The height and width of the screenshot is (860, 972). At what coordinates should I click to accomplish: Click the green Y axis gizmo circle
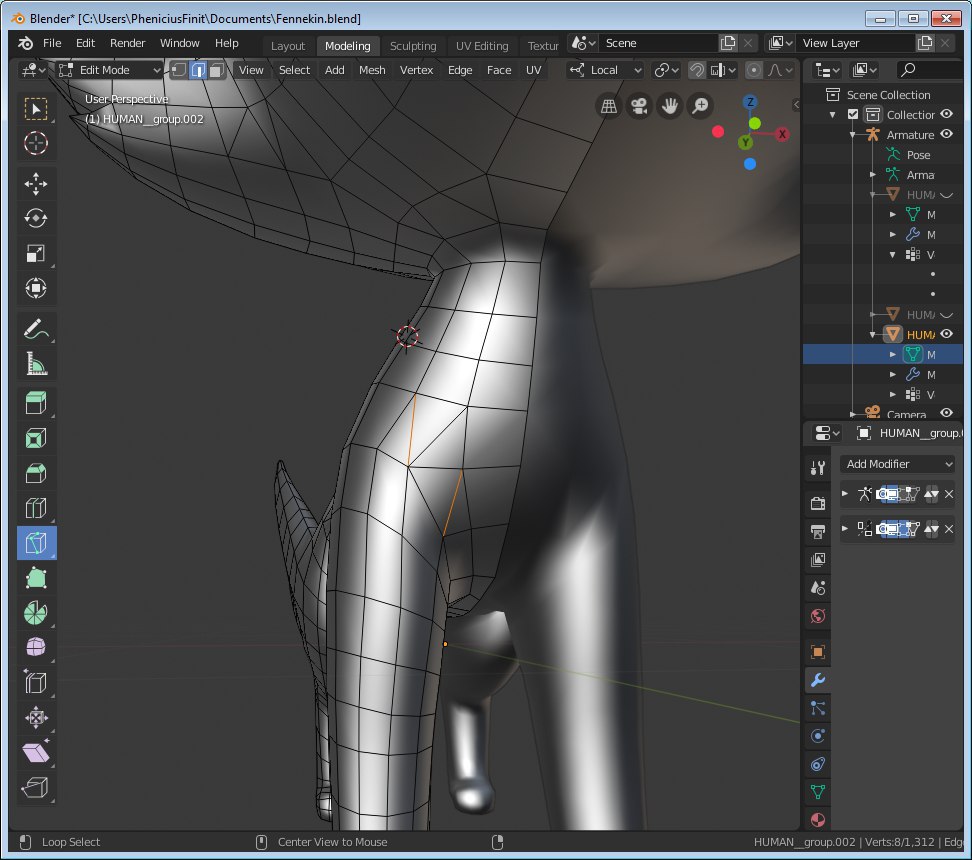coord(745,143)
